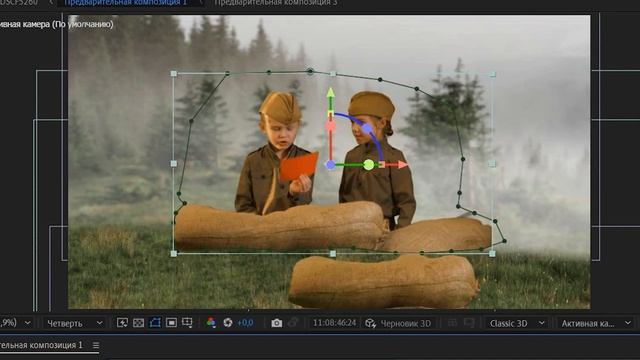Toggle Fast Previews lightning icon

pos(122,323)
